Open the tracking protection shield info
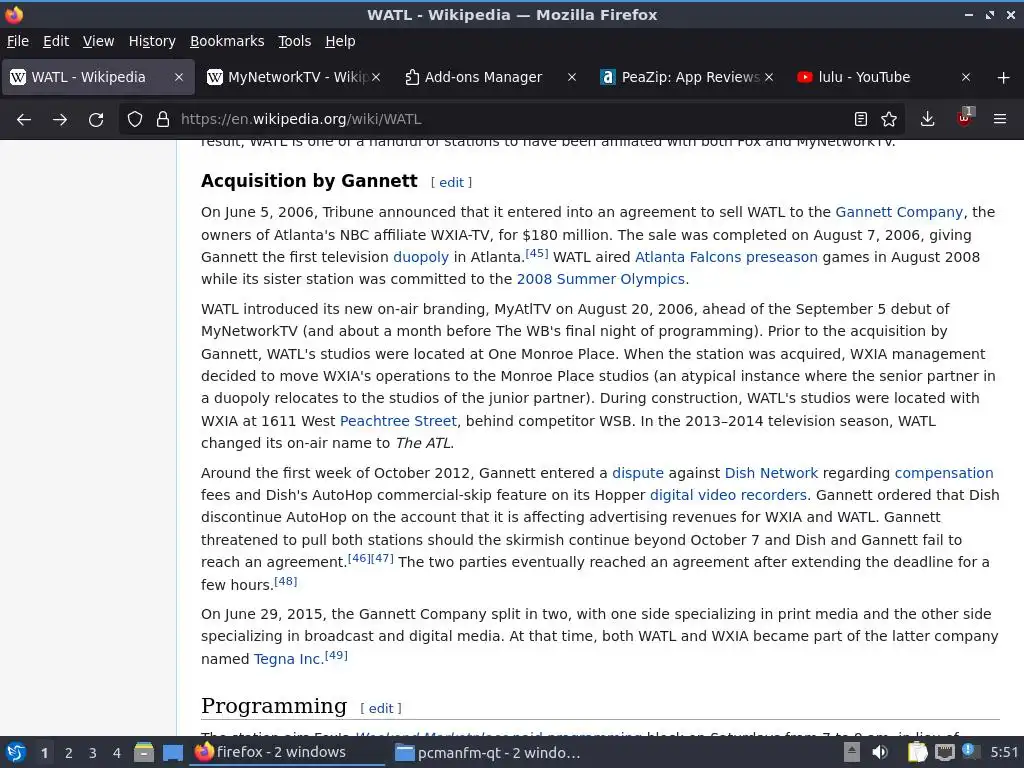Screen dimensions: 1024x768 tap(135, 120)
